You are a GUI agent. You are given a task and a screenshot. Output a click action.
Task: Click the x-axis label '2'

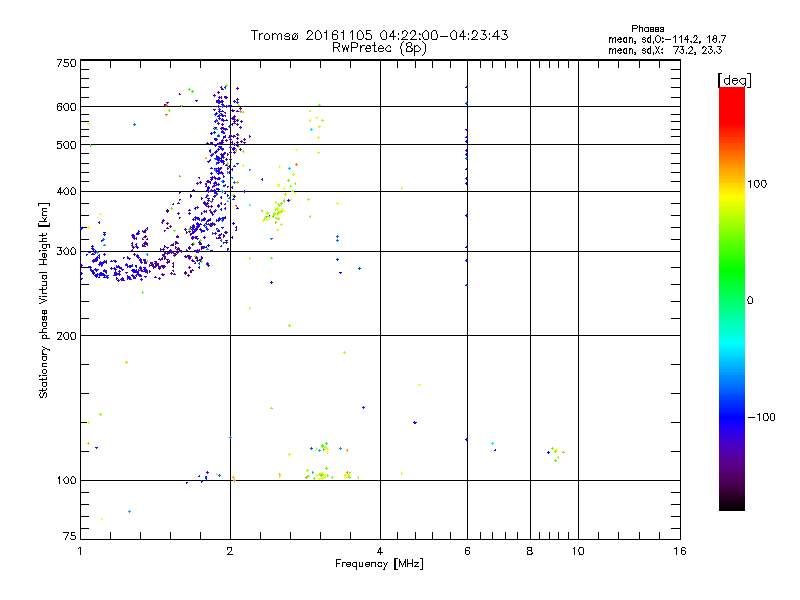click(x=230, y=551)
